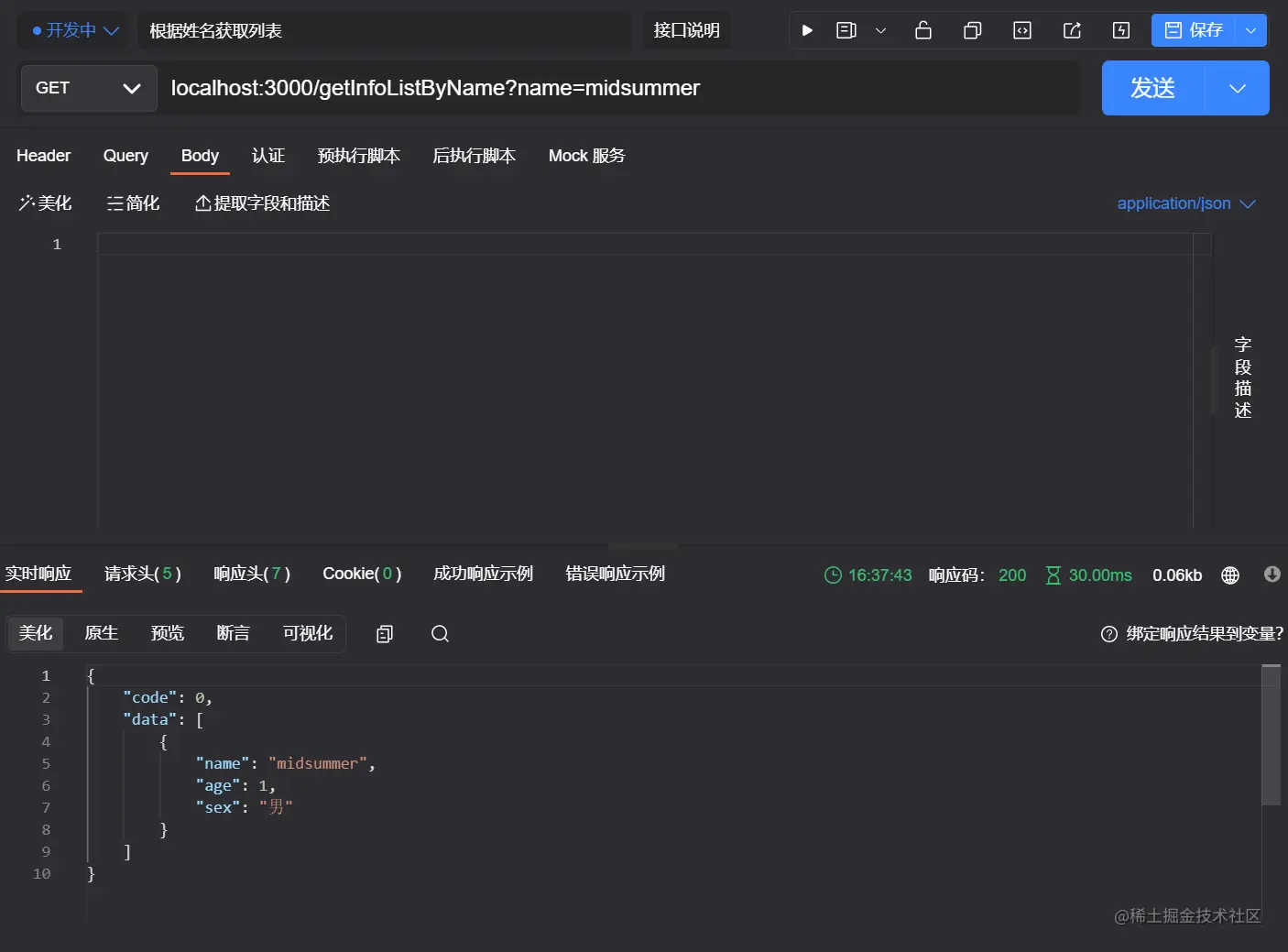Select the 实时响应 tab

pyautogui.click(x=38, y=574)
